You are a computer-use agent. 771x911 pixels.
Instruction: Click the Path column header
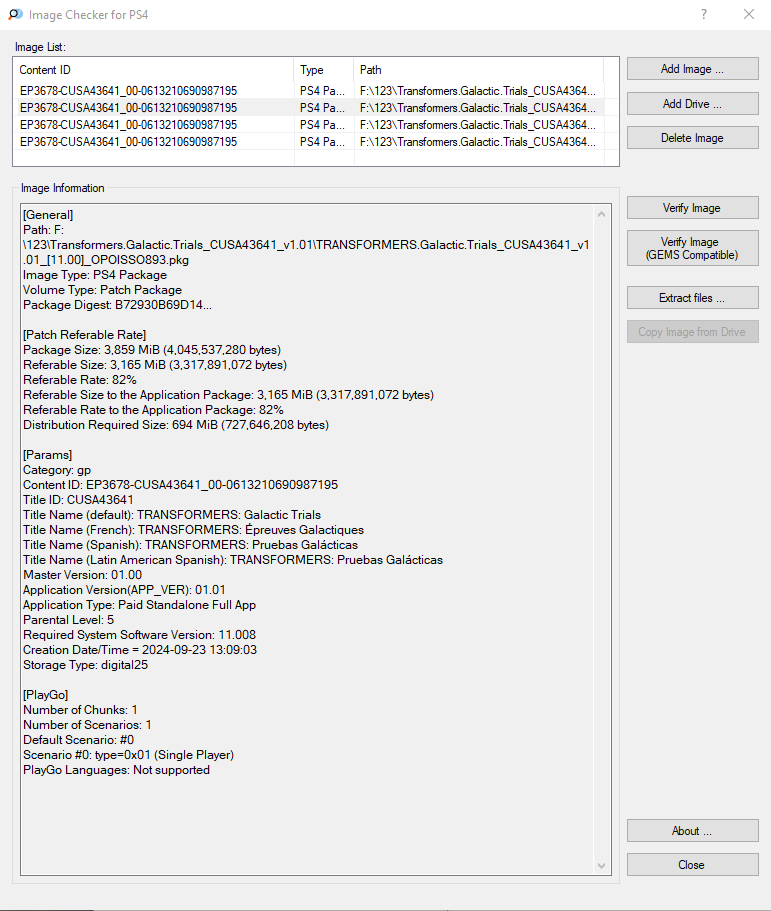tap(478, 70)
